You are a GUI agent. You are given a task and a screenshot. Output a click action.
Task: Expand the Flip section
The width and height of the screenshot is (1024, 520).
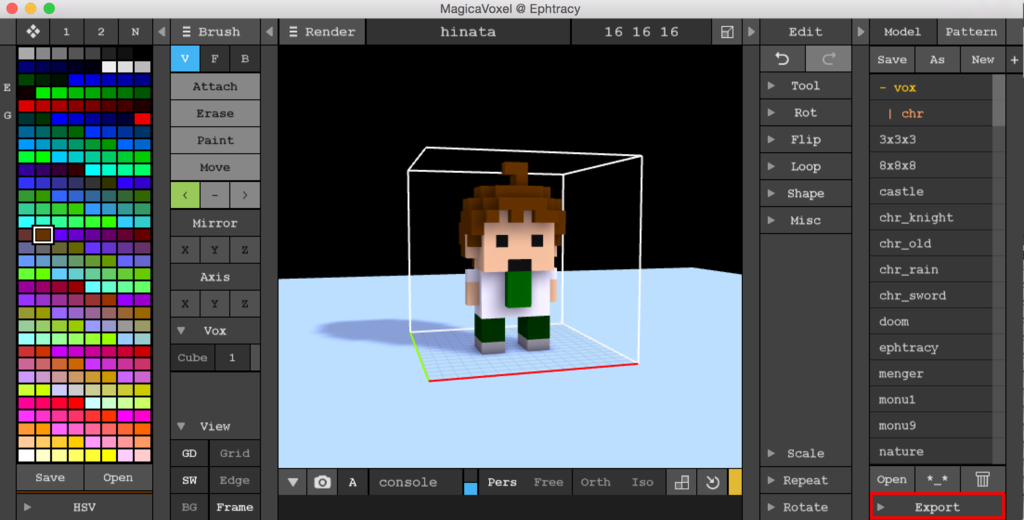pos(805,140)
